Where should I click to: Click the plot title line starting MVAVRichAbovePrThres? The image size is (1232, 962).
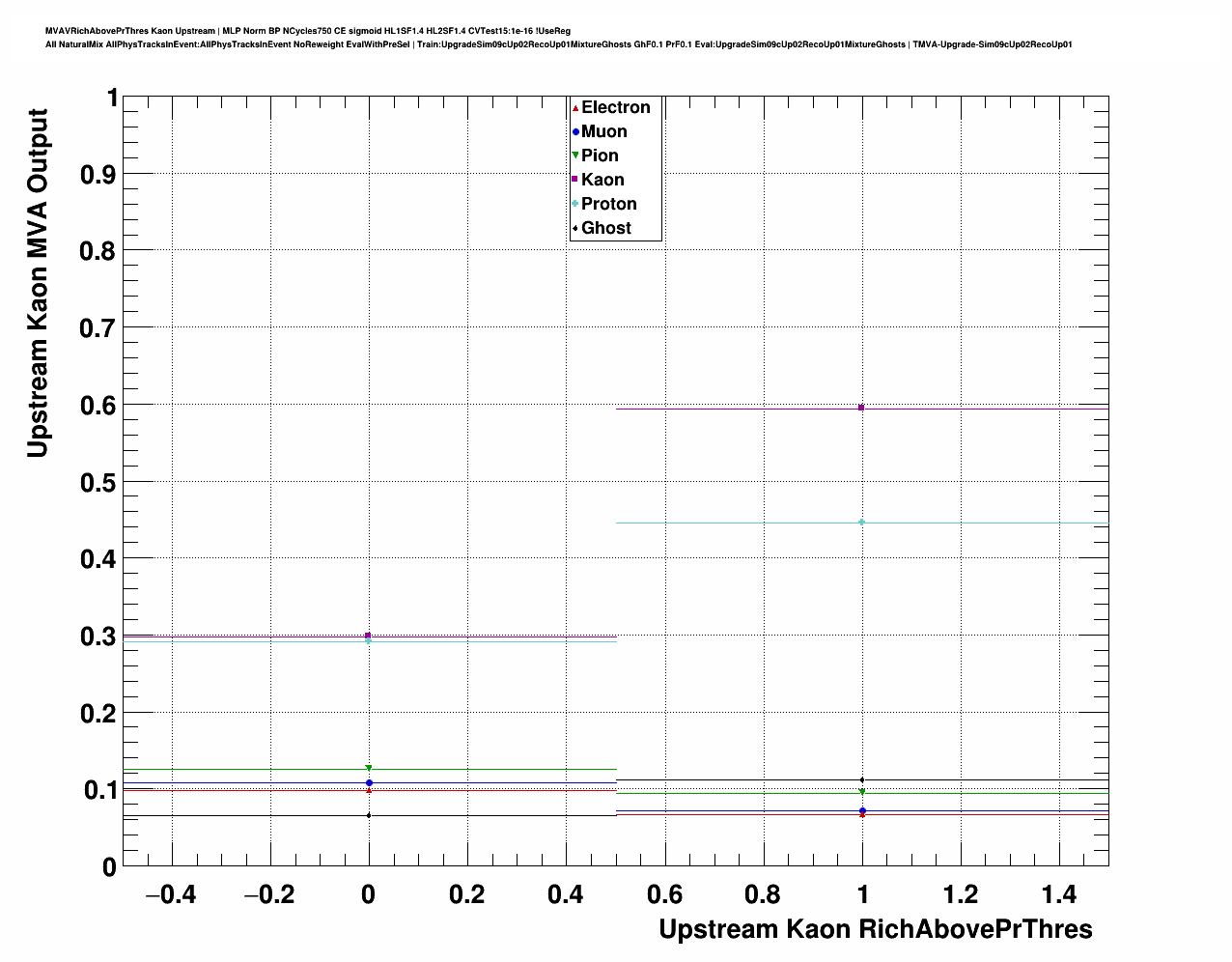tap(308, 31)
